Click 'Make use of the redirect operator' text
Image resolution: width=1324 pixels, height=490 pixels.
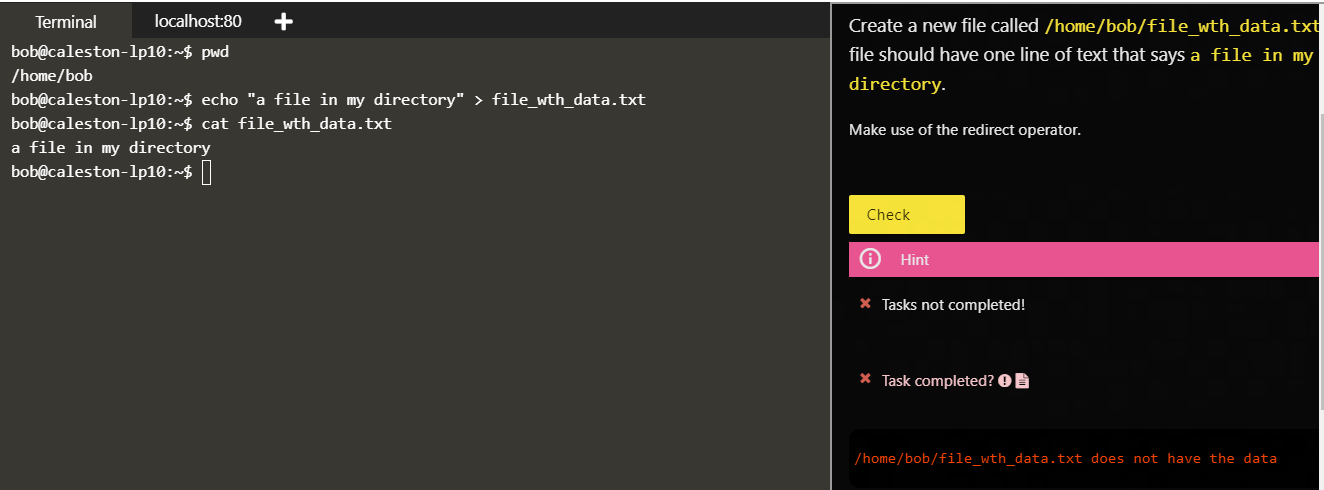[x=964, y=129]
